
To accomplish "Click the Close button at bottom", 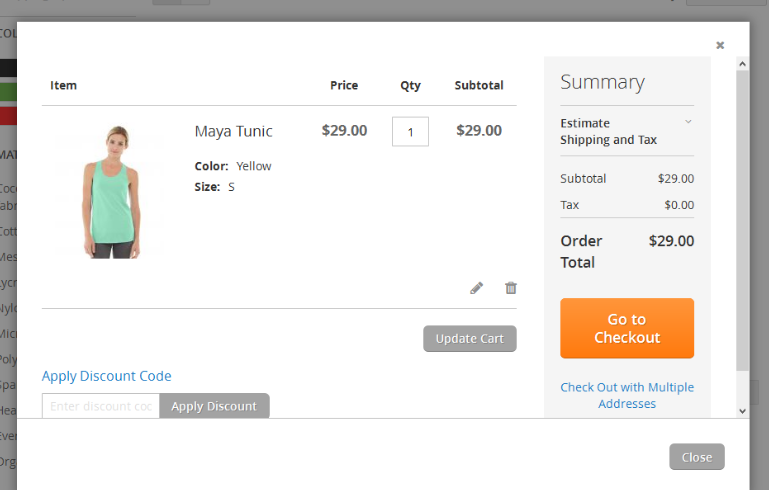I will tap(696, 457).
